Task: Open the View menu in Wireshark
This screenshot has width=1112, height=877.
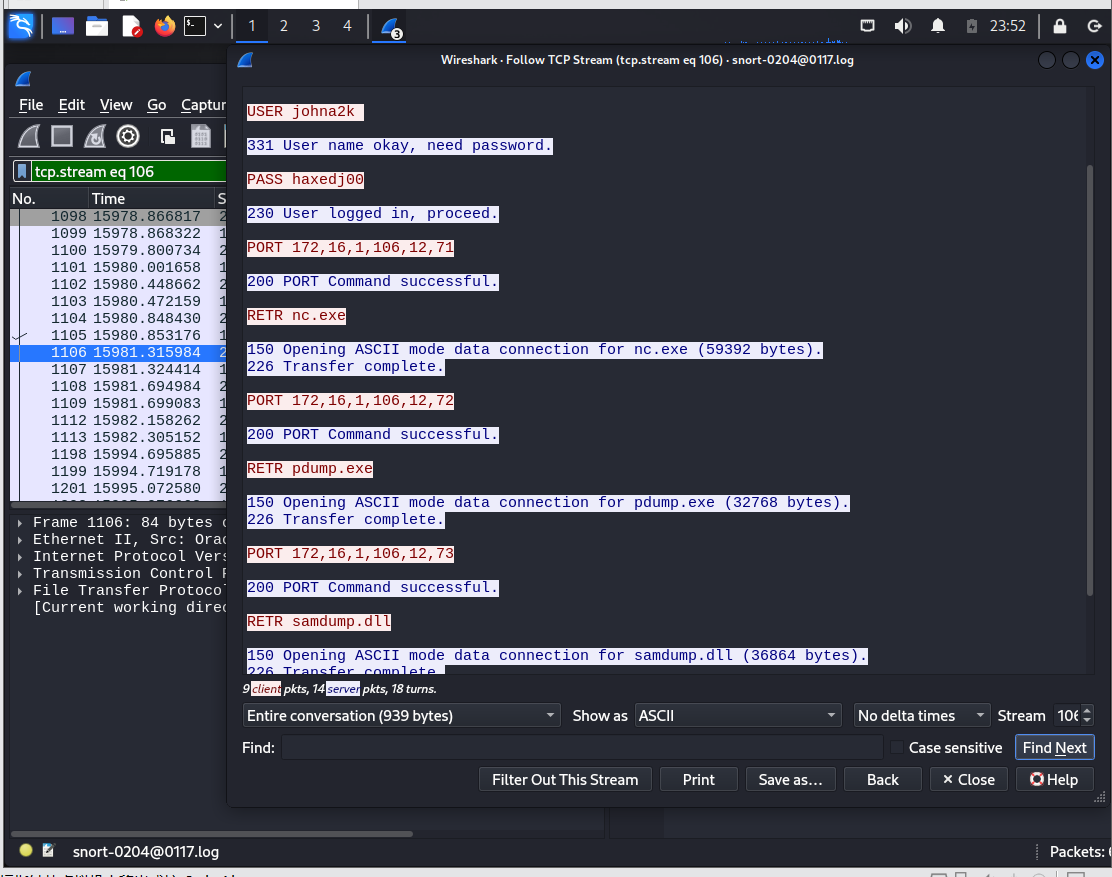Action: [x=116, y=105]
